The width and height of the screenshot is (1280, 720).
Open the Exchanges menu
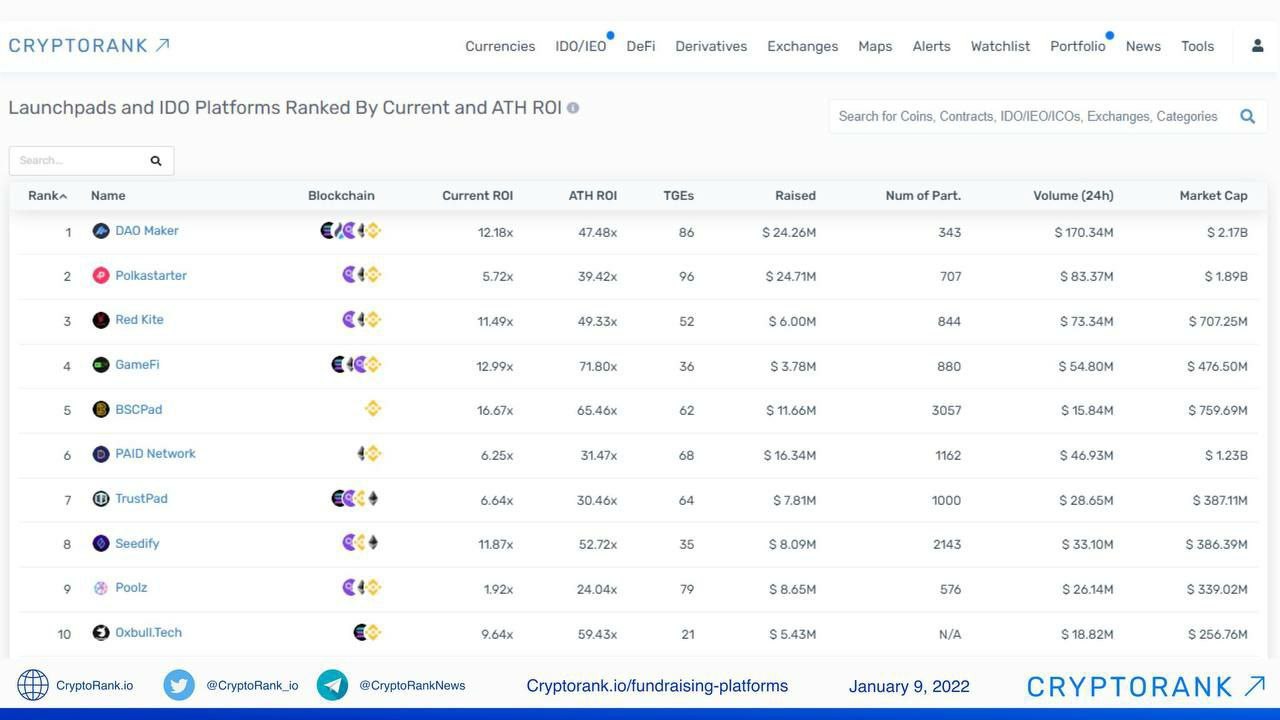coord(803,46)
